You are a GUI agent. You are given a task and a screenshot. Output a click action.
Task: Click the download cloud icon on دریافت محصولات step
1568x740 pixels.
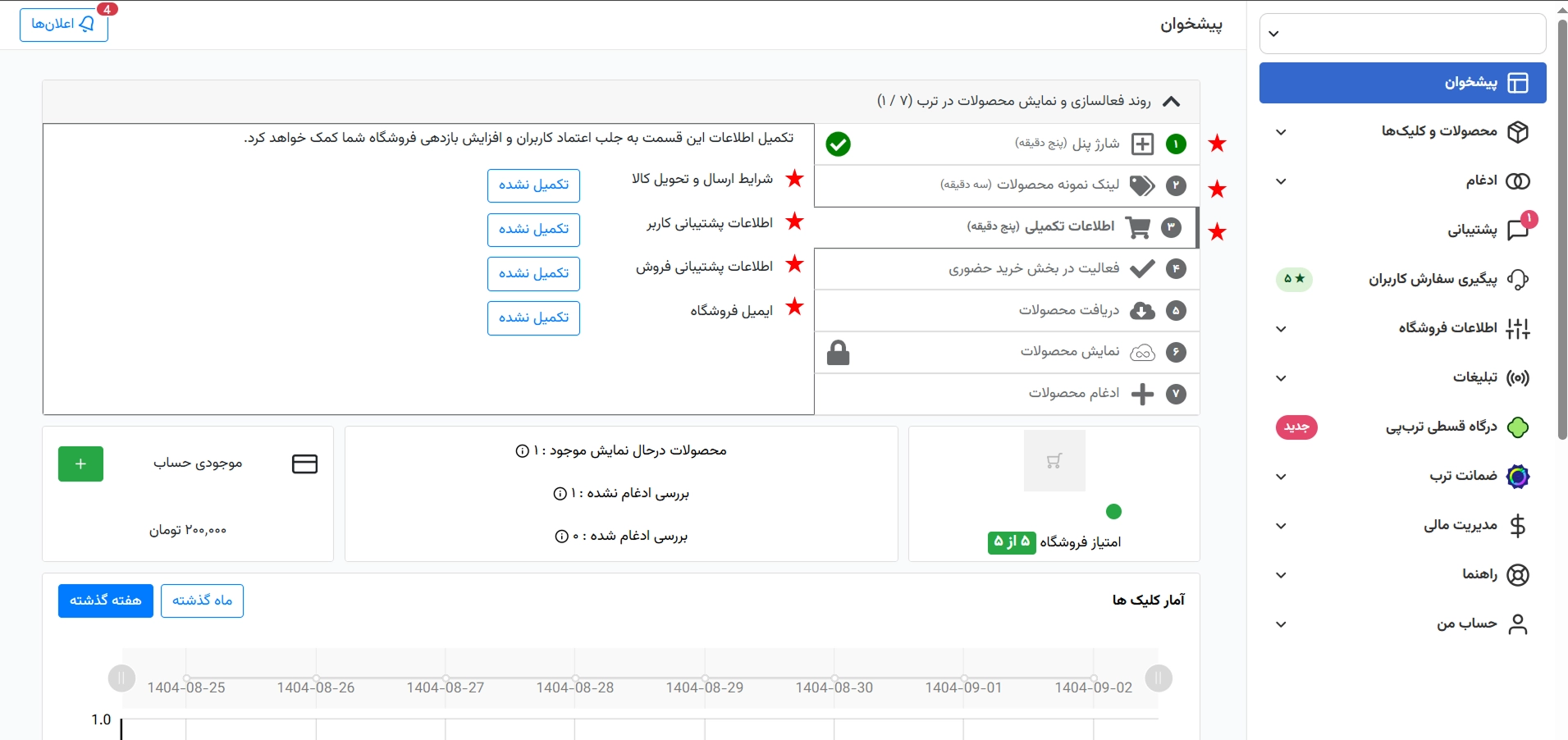click(1144, 310)
